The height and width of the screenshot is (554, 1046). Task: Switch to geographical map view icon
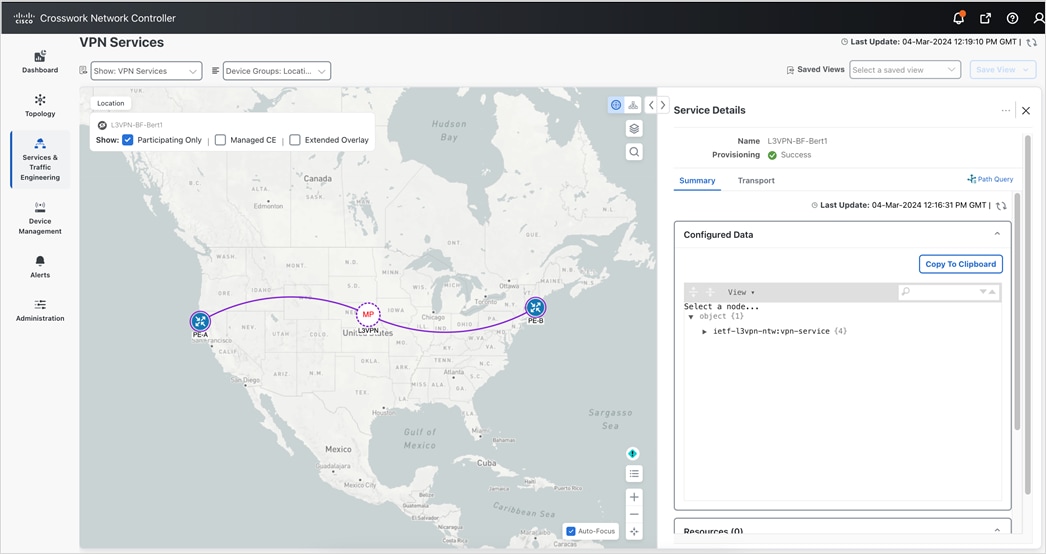[616, 105]
